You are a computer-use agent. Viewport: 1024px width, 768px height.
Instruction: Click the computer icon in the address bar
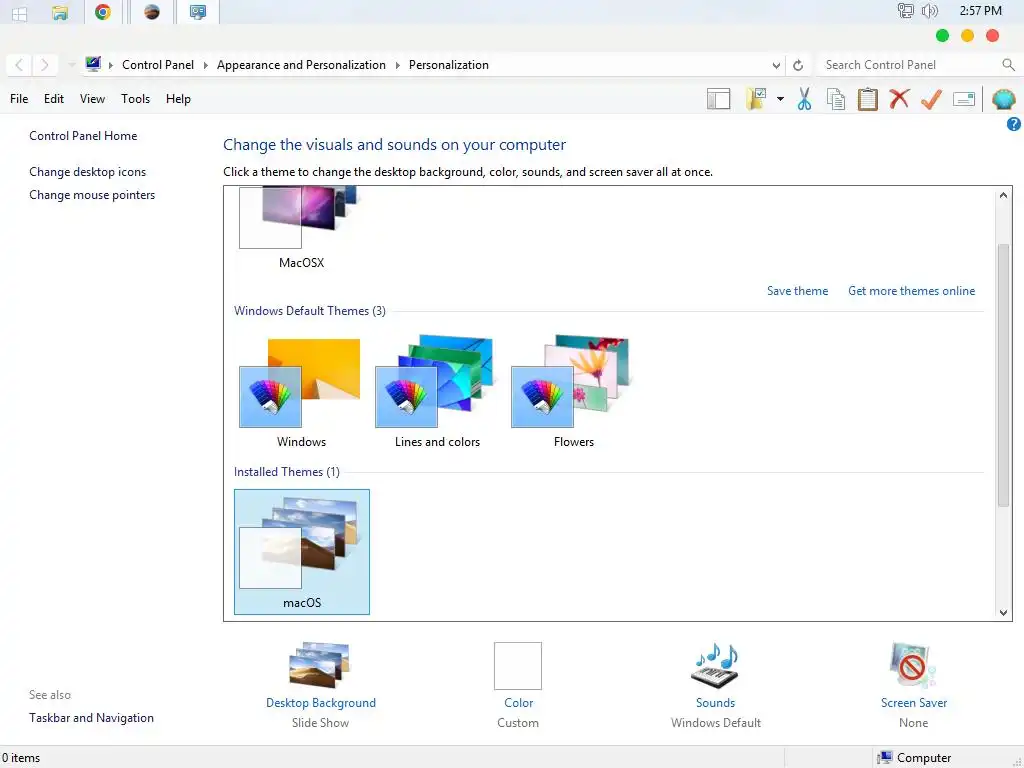pos(93,64)
